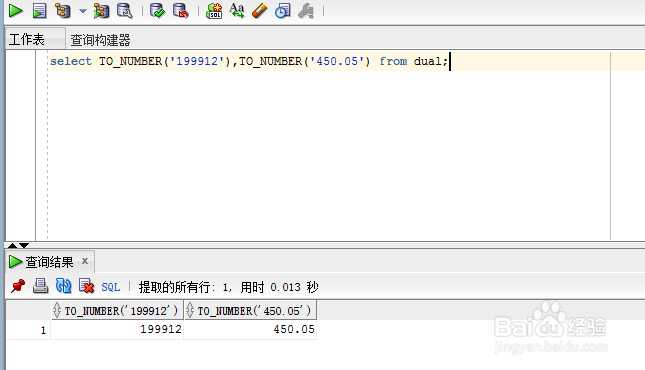Click the delete row red X icon

(x=86, y=286)
